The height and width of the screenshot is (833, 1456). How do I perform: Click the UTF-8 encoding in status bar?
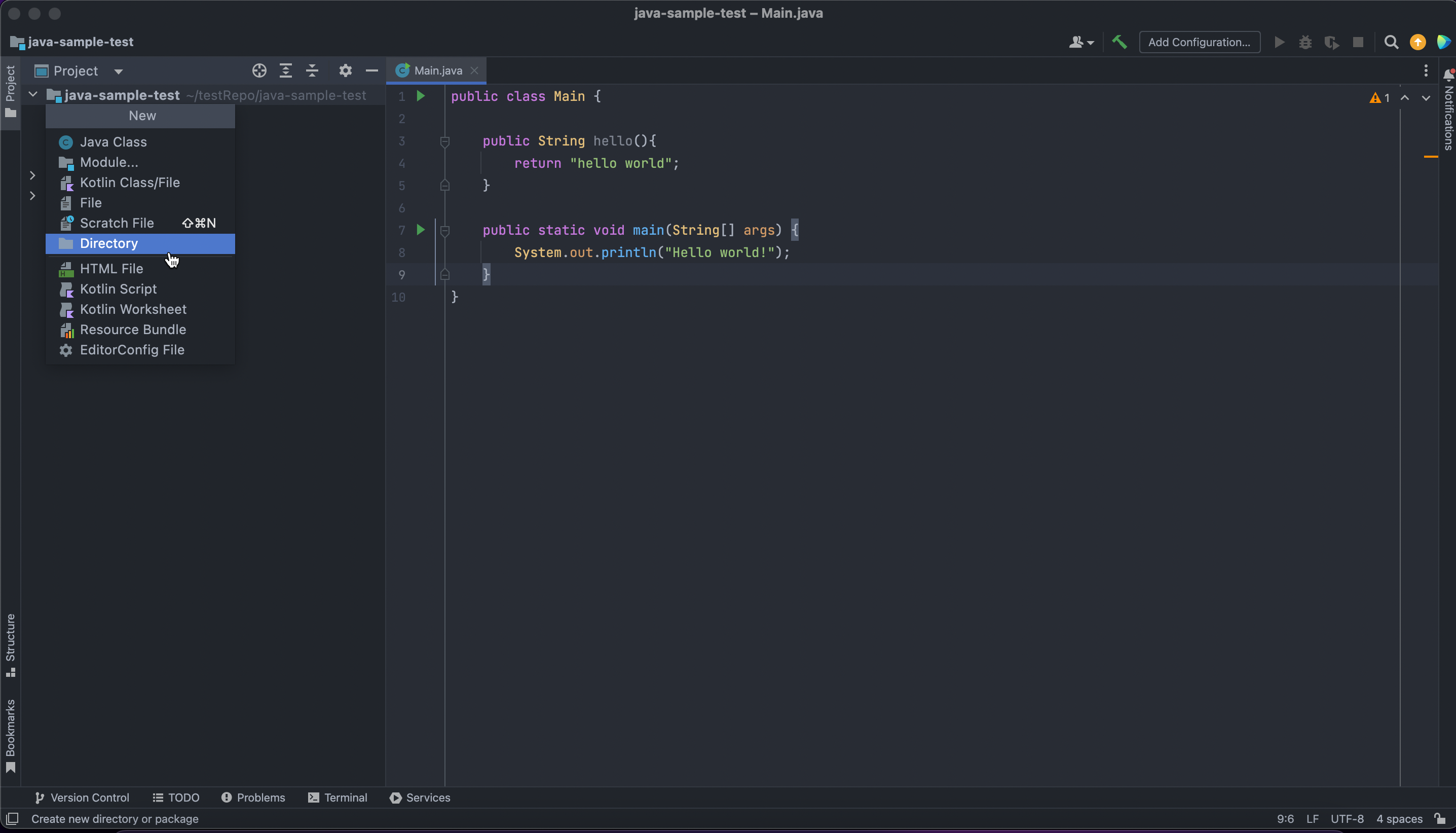[1347, 819]
